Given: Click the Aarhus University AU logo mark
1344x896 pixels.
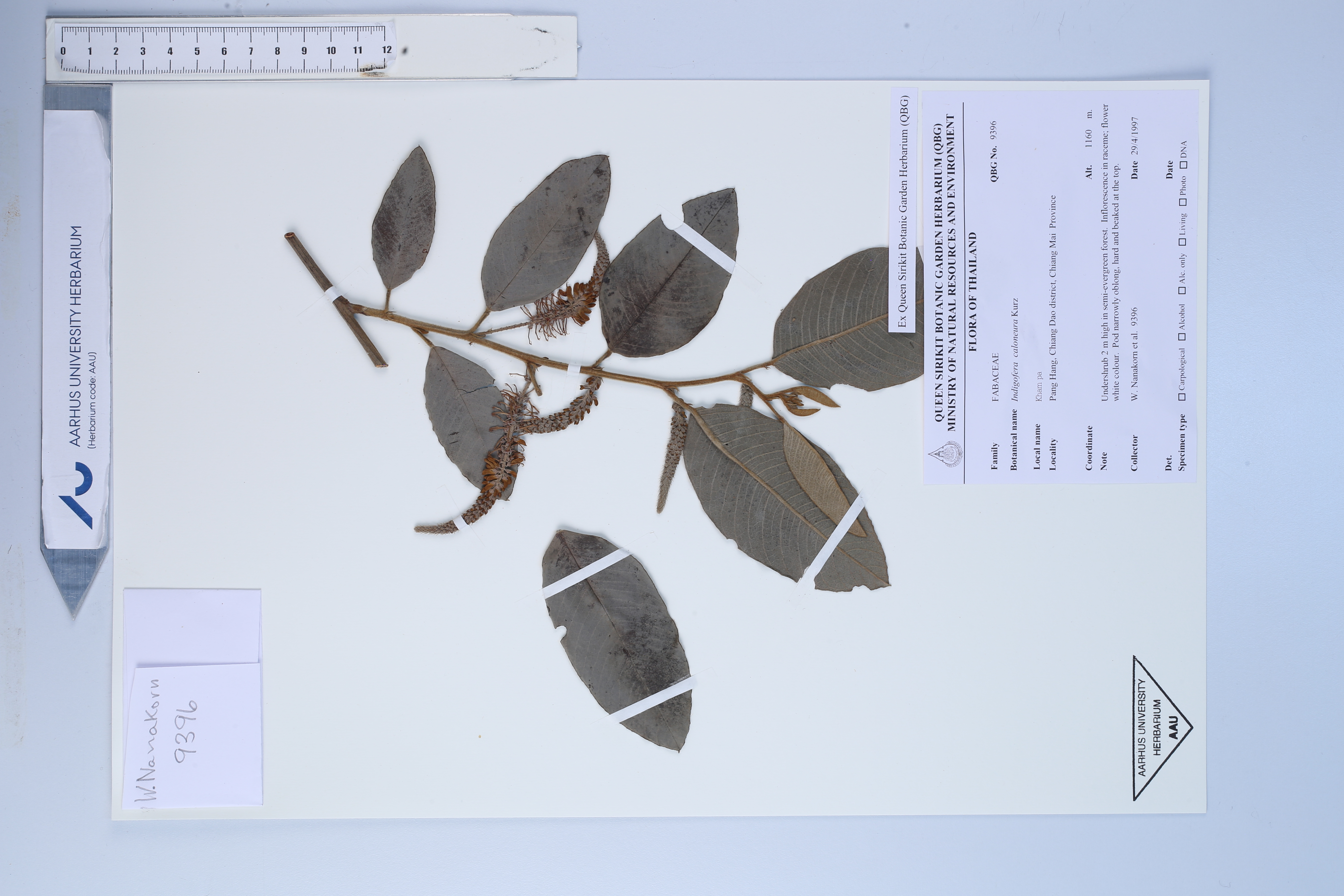Looking at the screenshot, I should point(76,495).
